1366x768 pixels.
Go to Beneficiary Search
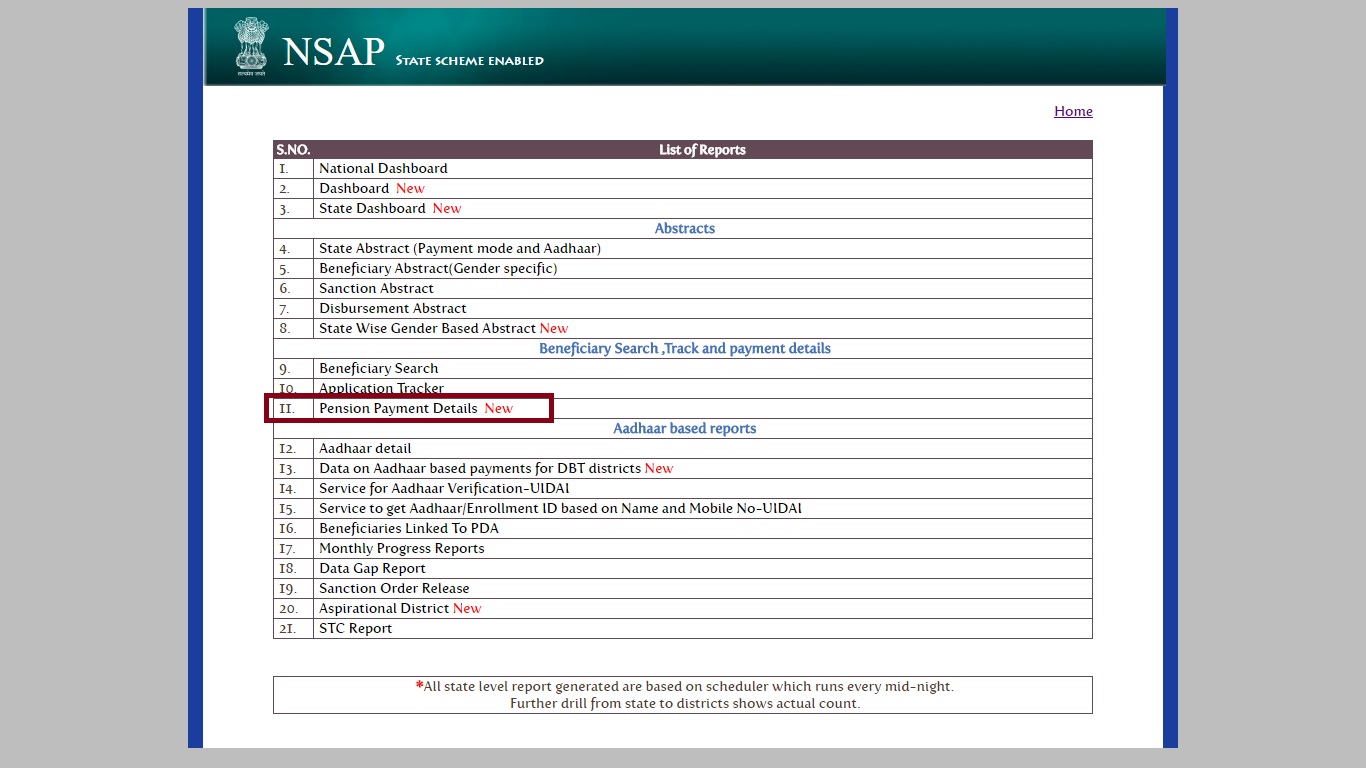point(378,369)
